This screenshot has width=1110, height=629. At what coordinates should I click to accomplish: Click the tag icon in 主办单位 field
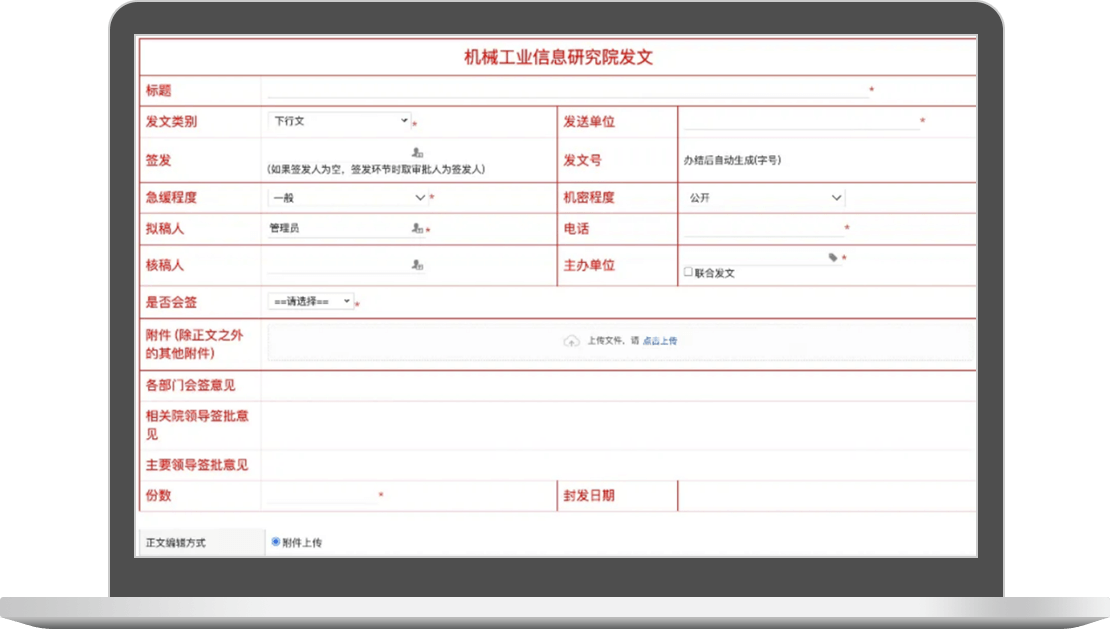(833, 258)
